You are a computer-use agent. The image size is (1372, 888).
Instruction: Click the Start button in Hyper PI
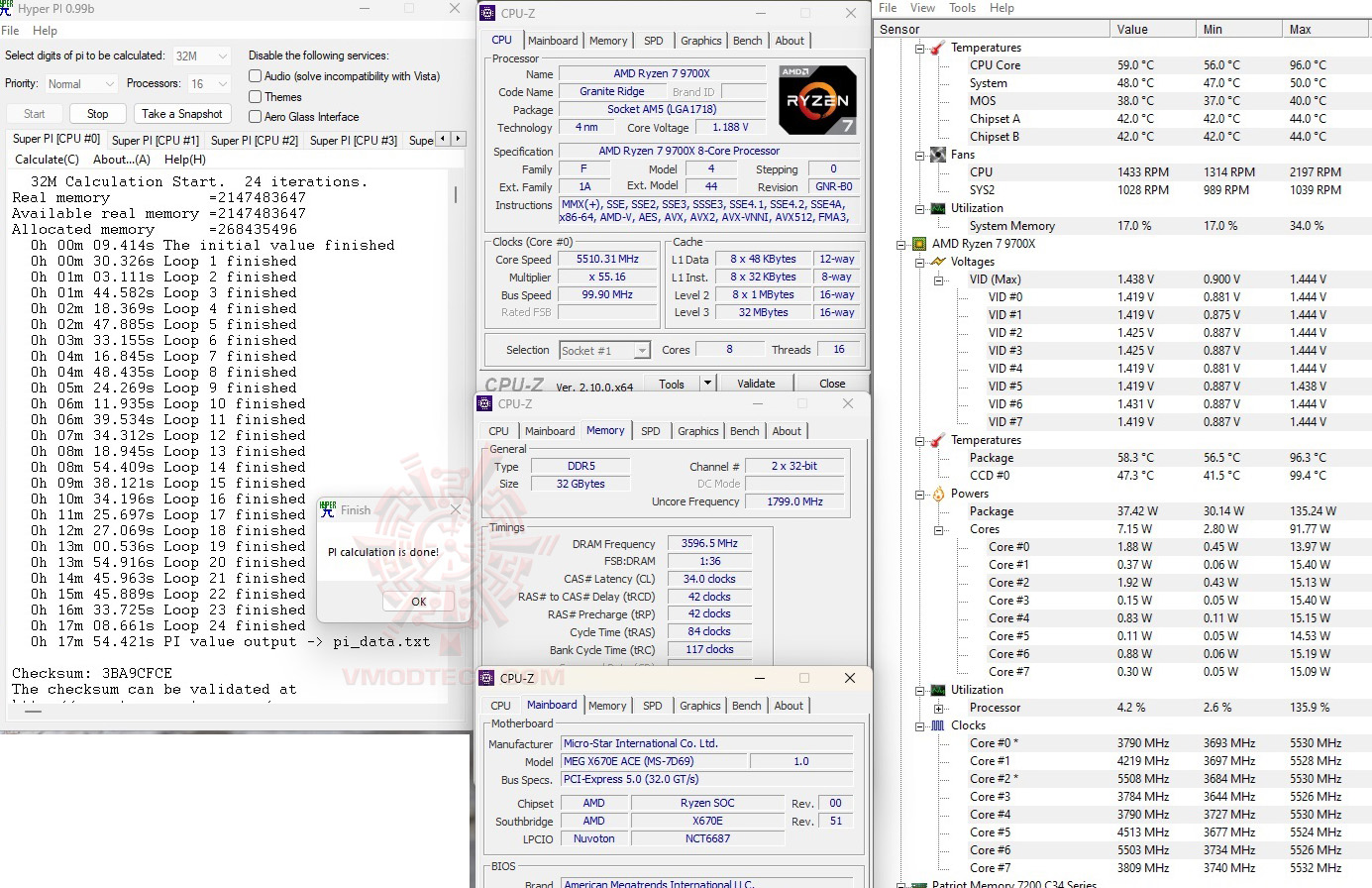(35, 114)
